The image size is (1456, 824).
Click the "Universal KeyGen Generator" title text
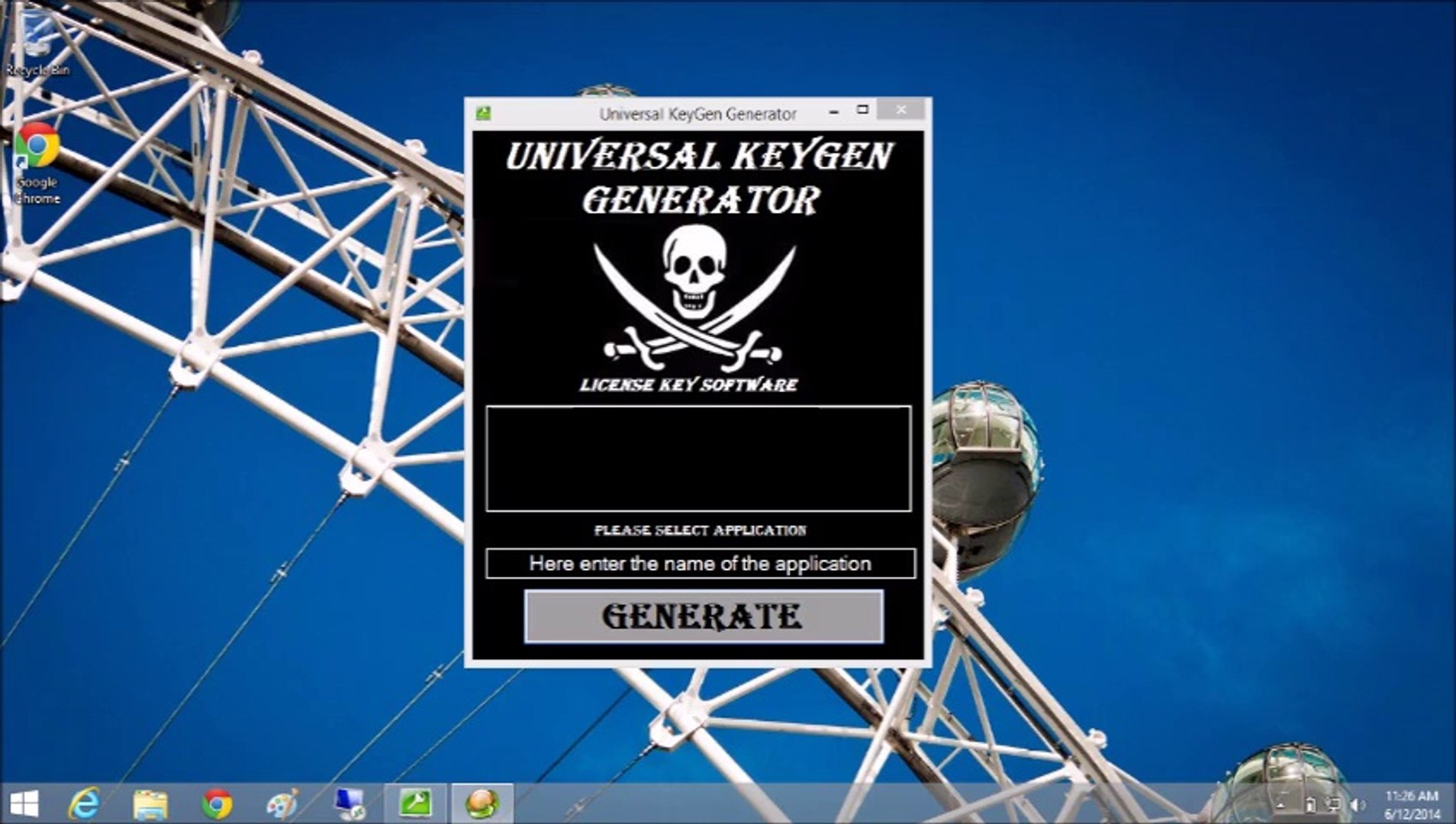click(x=697, y=114)
